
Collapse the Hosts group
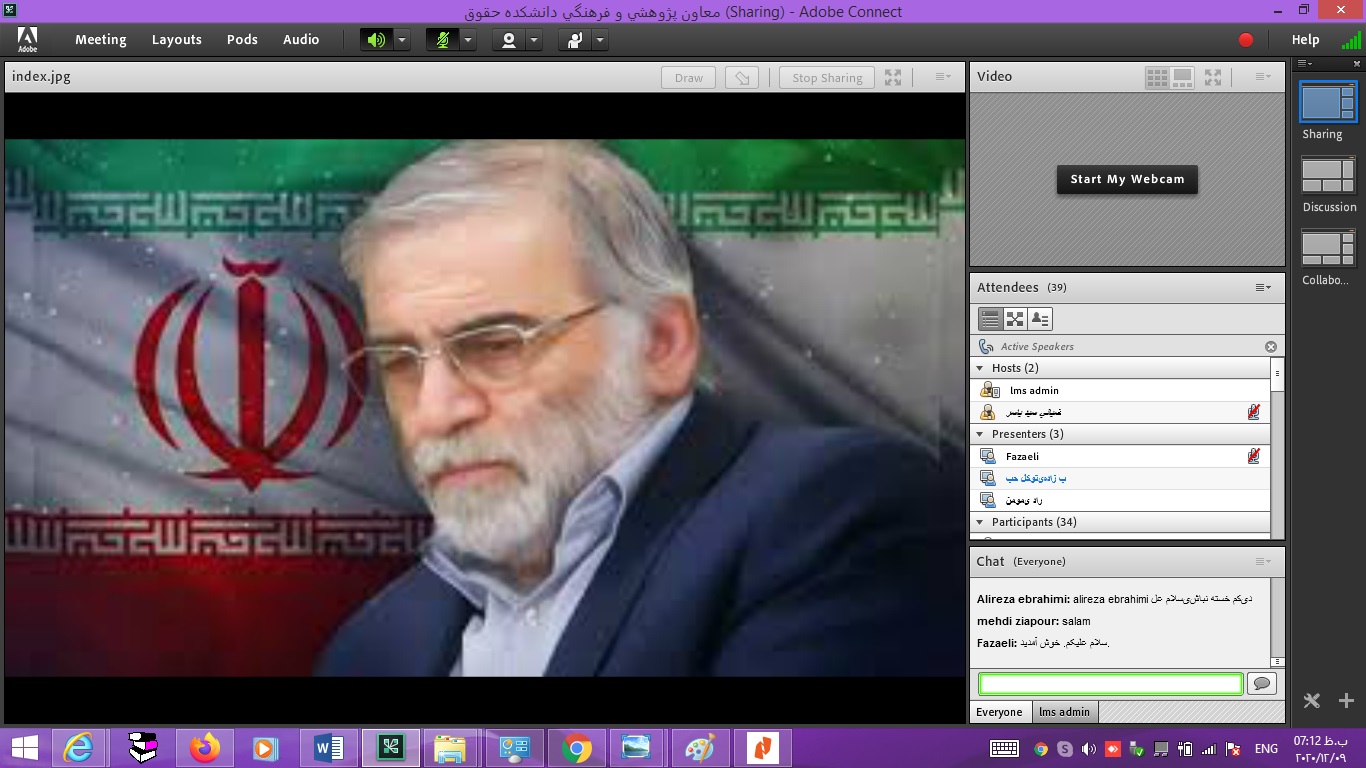coord(980,369)
